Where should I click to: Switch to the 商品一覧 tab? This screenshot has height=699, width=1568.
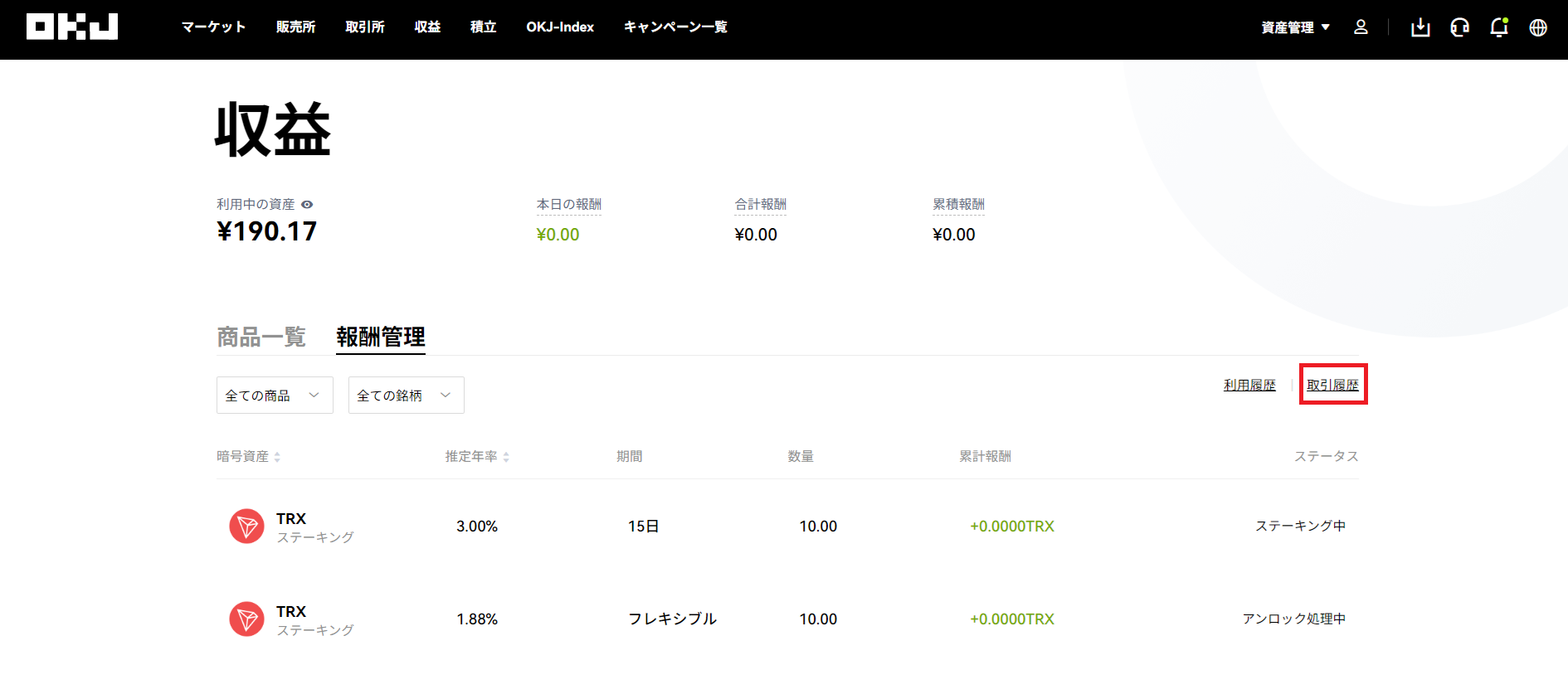[261, 337]
